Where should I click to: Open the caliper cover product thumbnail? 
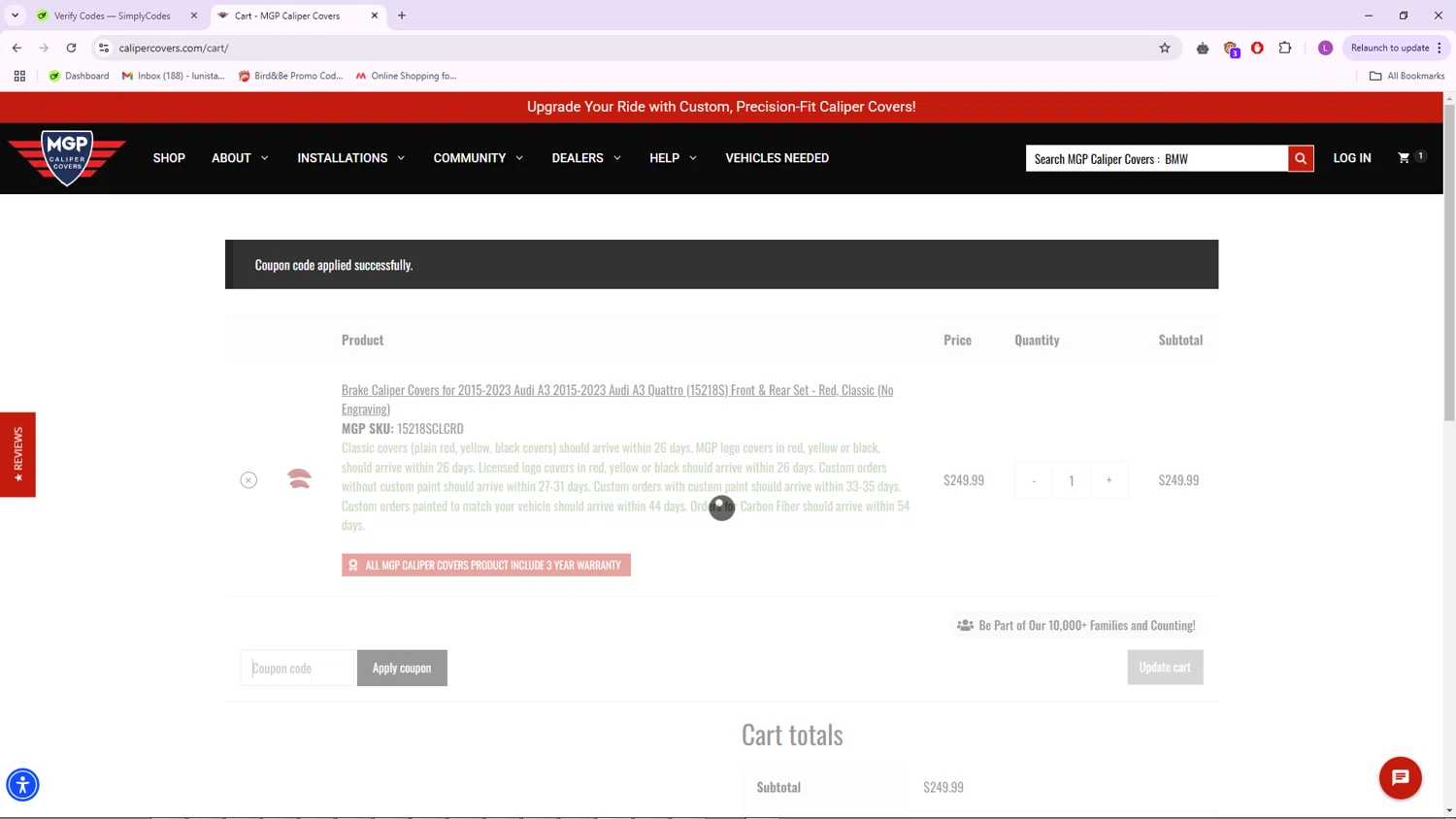coord(299,479)
